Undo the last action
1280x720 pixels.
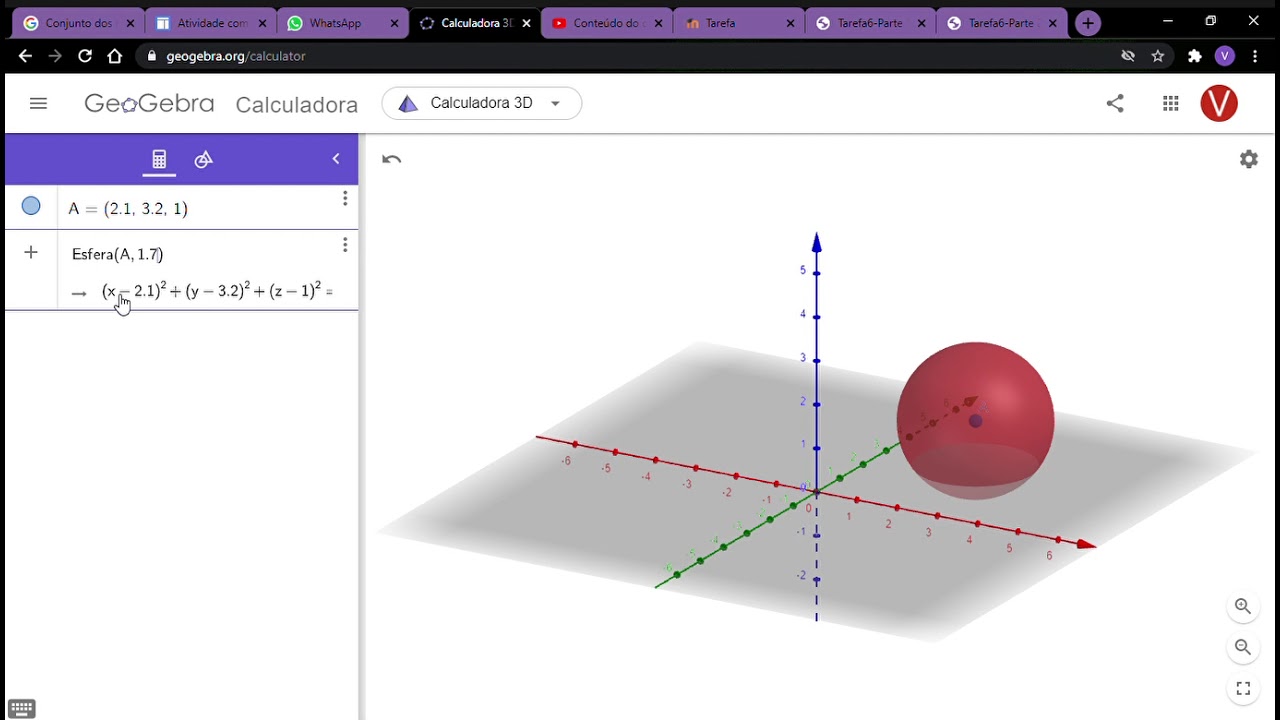click(392, 159)
